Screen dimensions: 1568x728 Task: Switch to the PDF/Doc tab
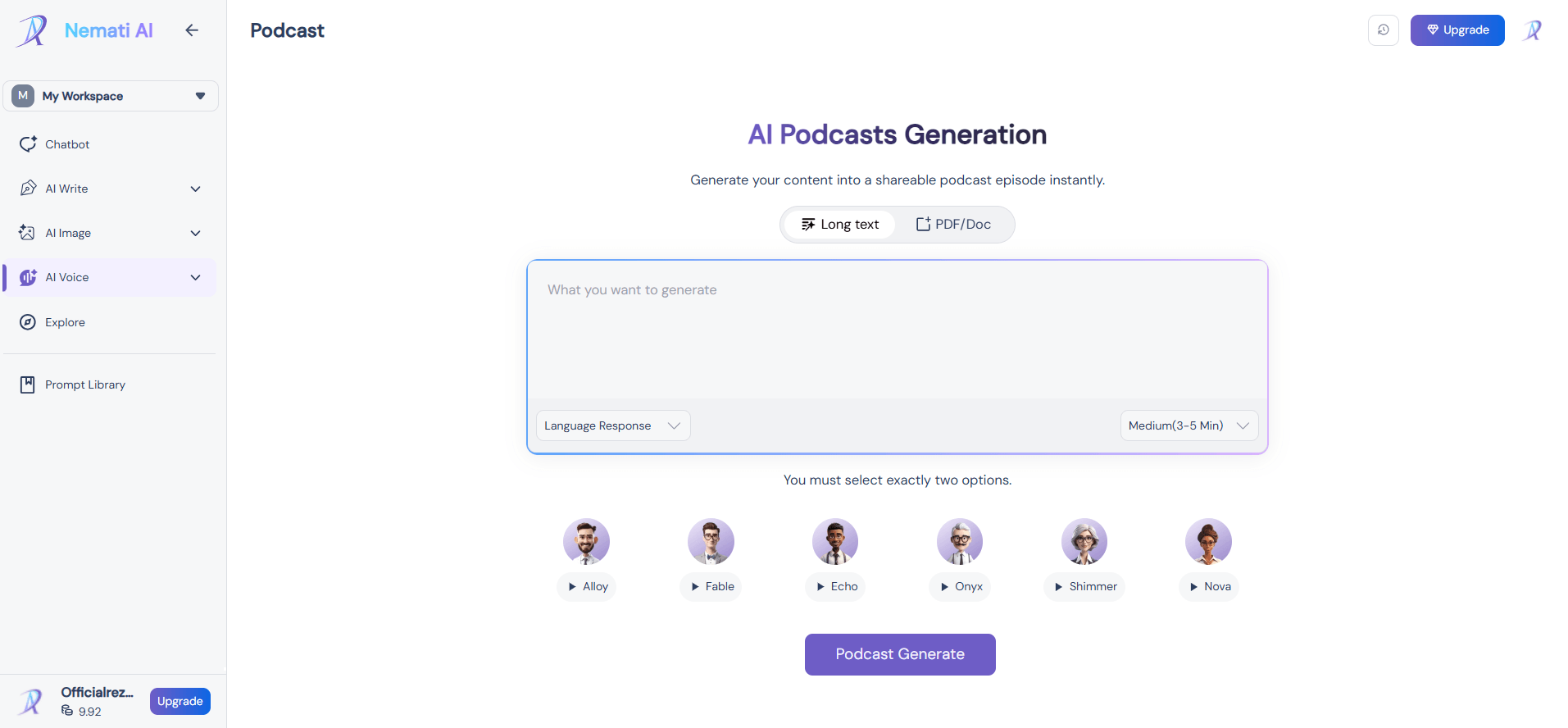tap(953, 225)
